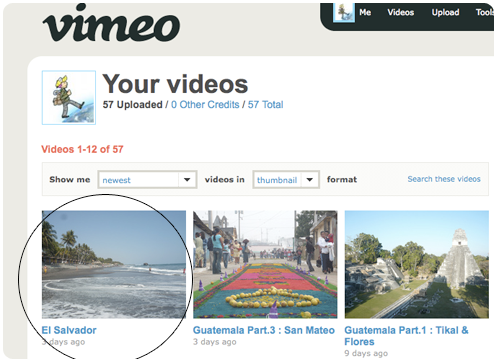Click the newest dropdown arrow button

pos(187,180)
